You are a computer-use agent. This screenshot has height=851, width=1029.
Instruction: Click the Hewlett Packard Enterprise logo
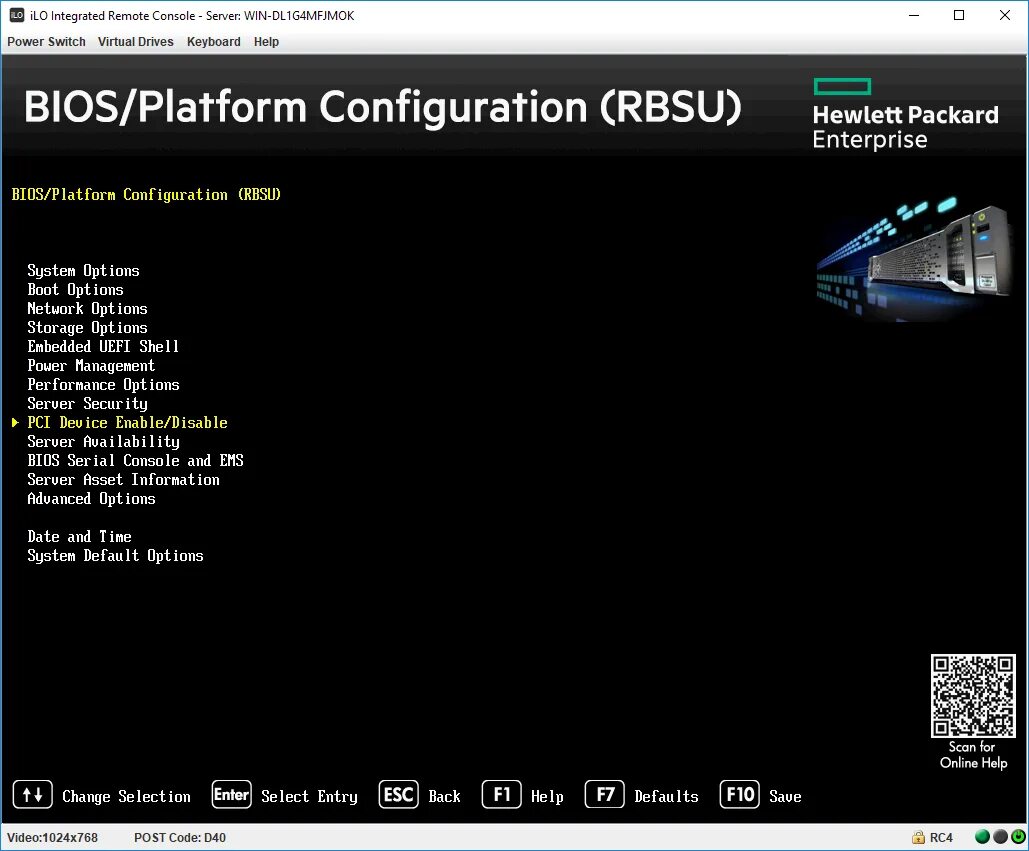point(906,114)
